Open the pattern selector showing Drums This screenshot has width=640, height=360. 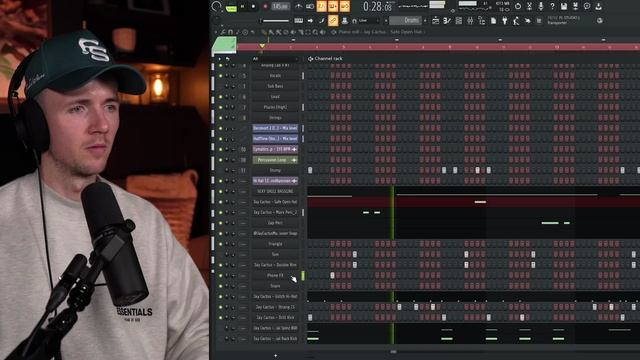[405, 20]
